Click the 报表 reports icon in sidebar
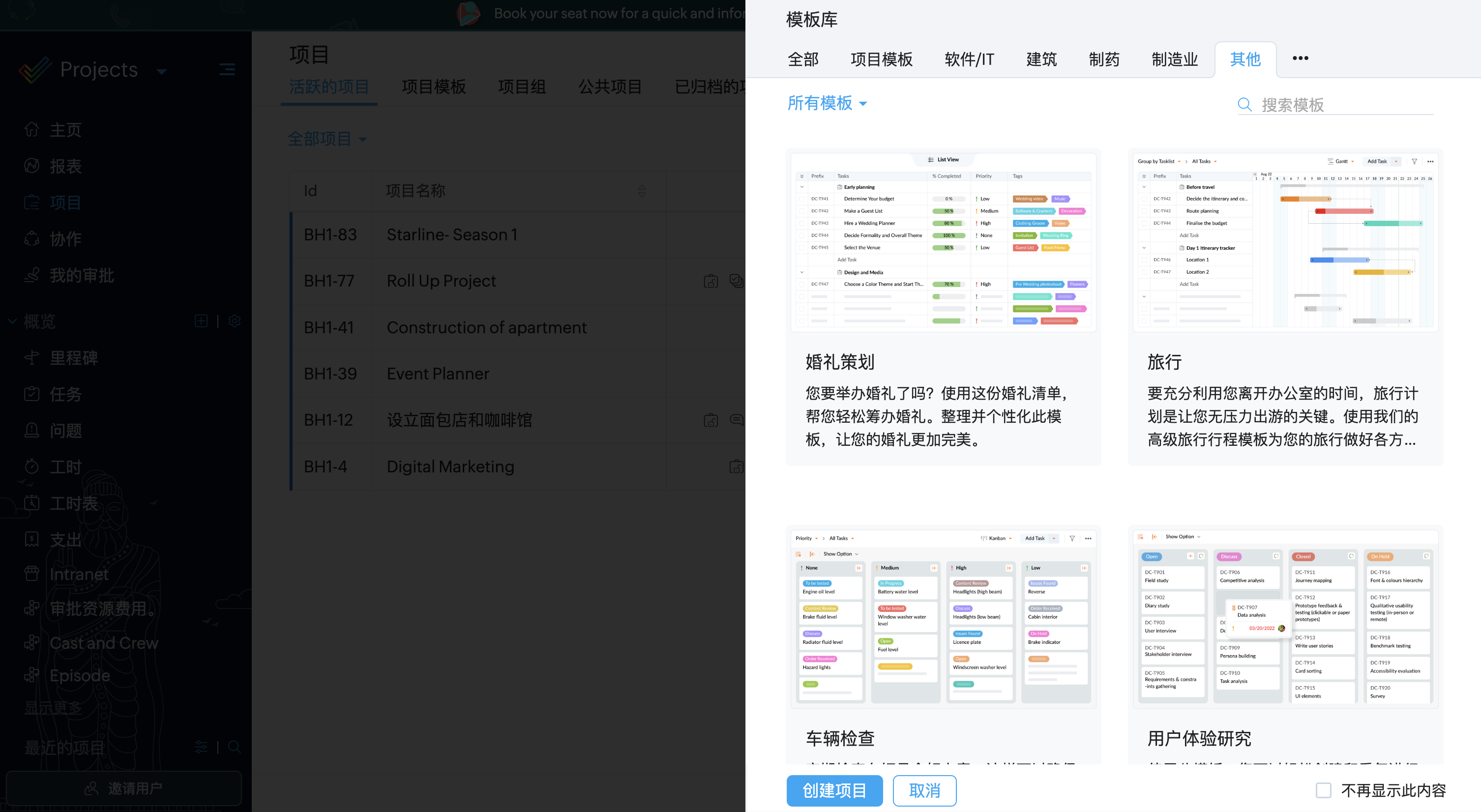Image resolution: width=1481 pixels, height=812 pixels. coord(31,166)
